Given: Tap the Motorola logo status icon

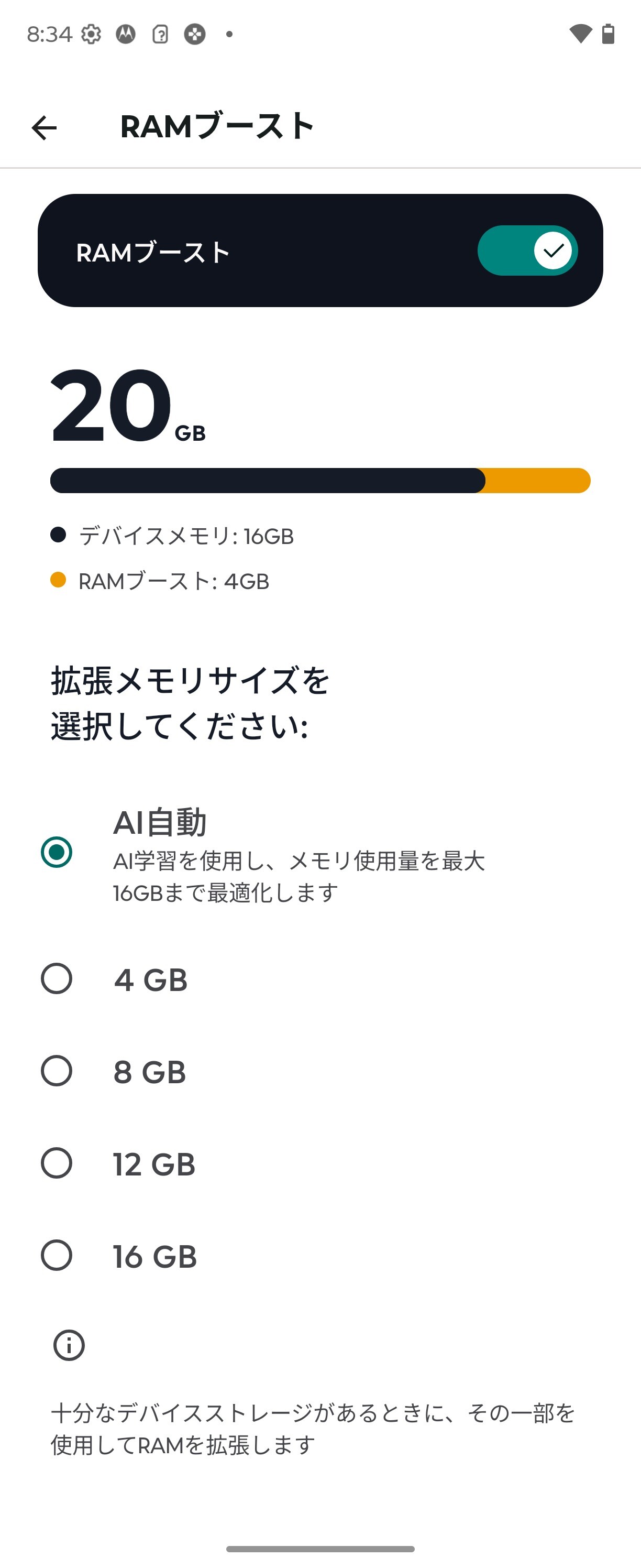Looking at the screenshot, I should click(x=126, y=34).
